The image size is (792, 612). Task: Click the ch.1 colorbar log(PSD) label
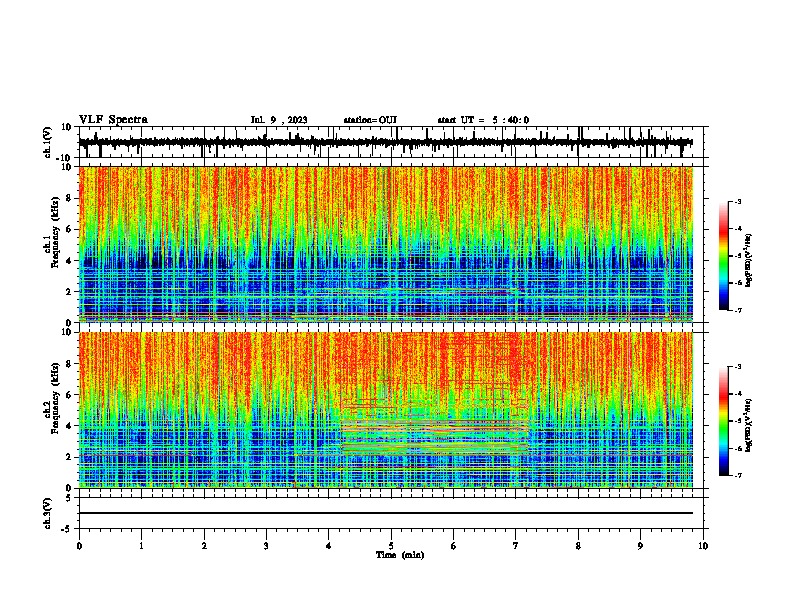(x=748, y=260)
